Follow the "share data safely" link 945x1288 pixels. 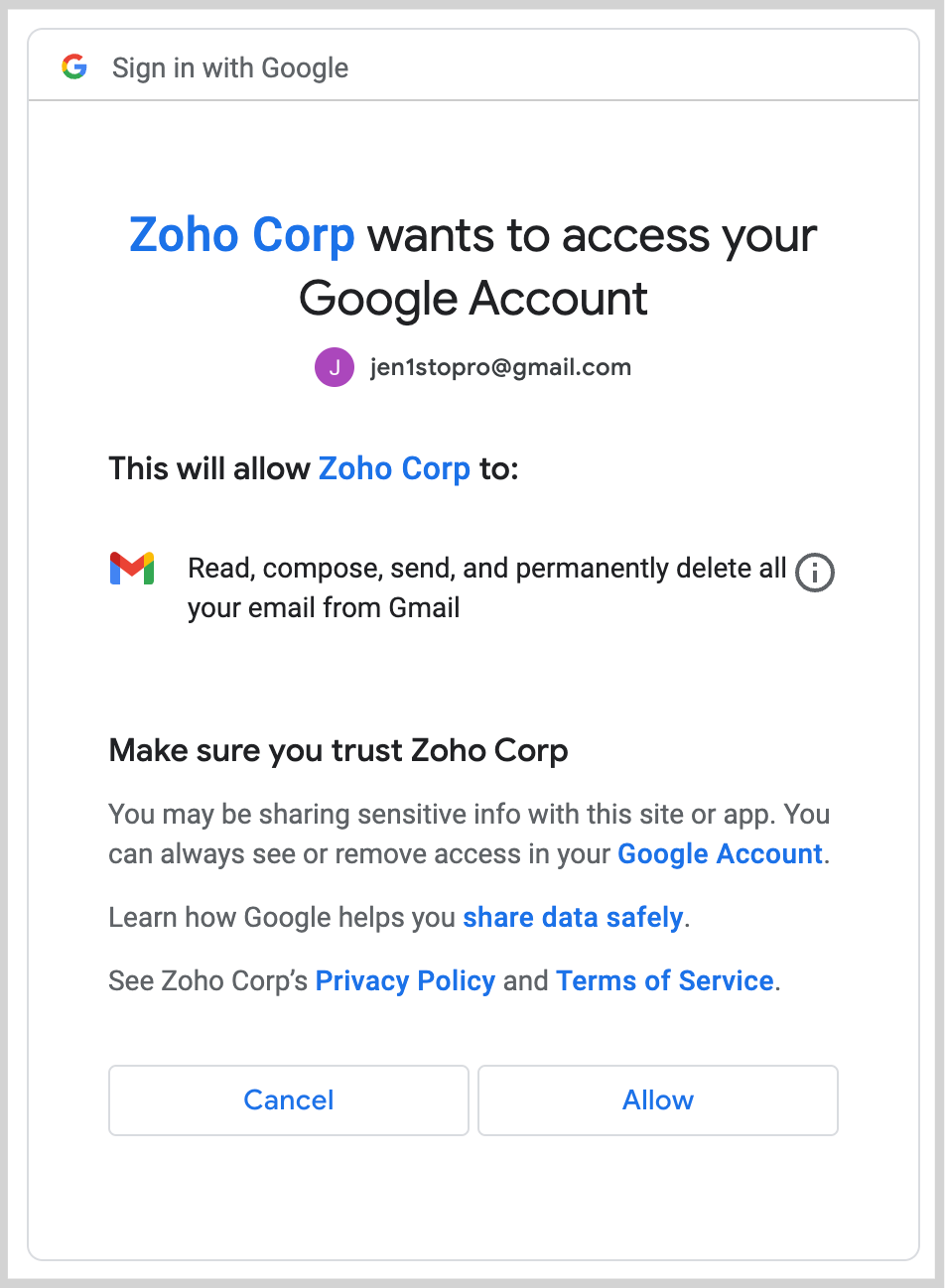pos(573,917)
